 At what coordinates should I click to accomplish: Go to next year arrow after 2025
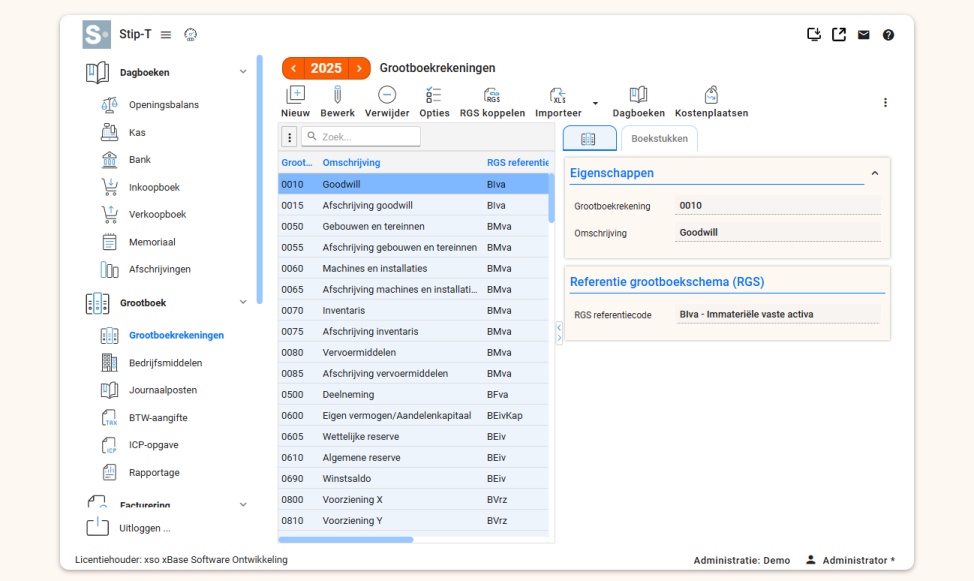tap(359, 68)
